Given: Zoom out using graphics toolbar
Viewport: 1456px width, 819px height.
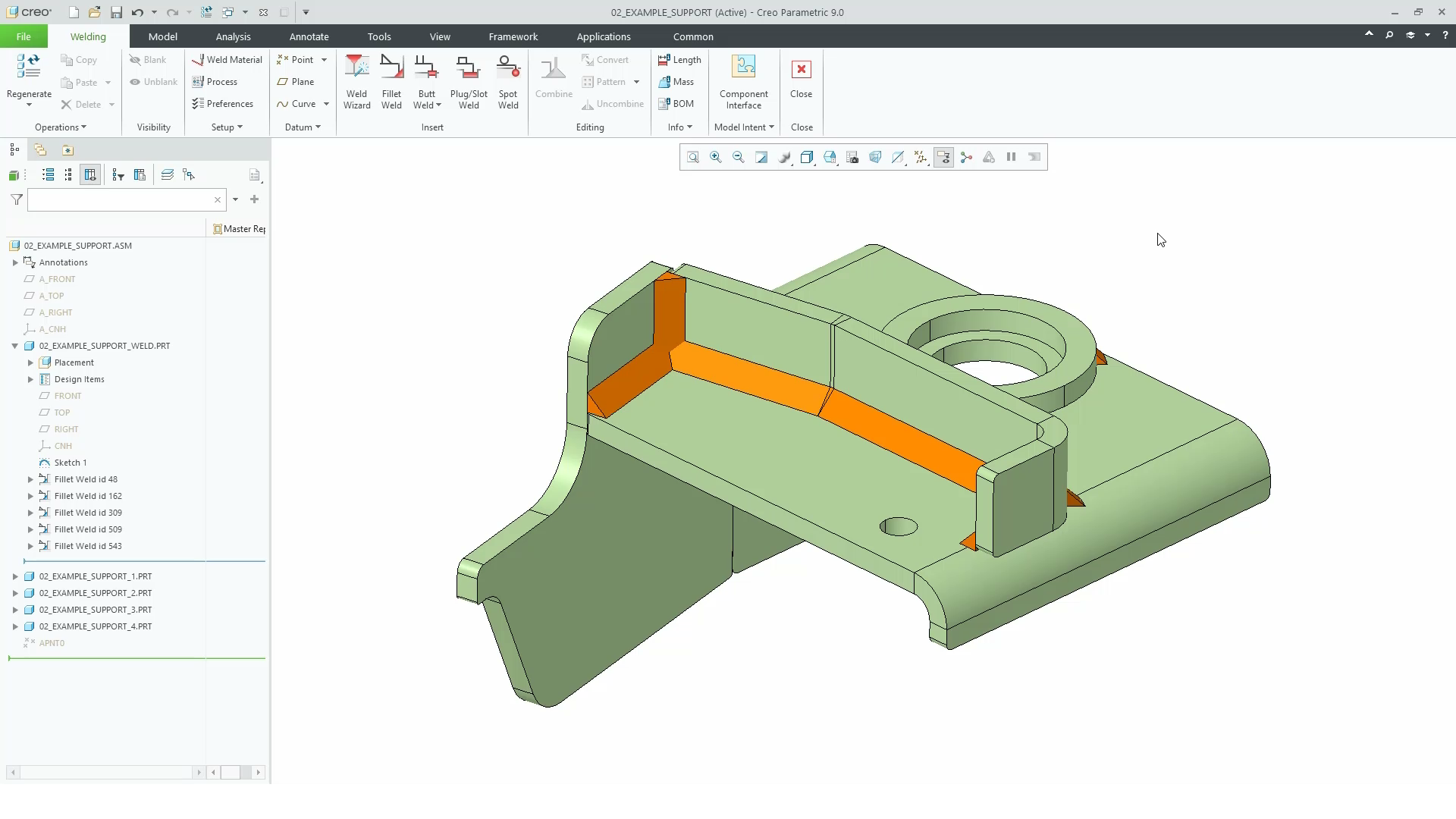Looking at the screenshot, I should (738, 157).
